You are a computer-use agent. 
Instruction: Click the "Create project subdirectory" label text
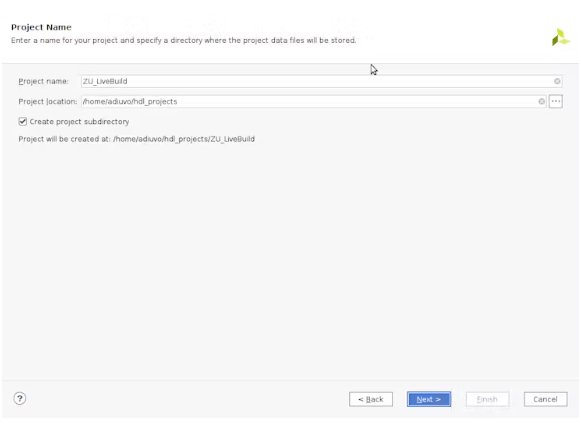(79, 122)
